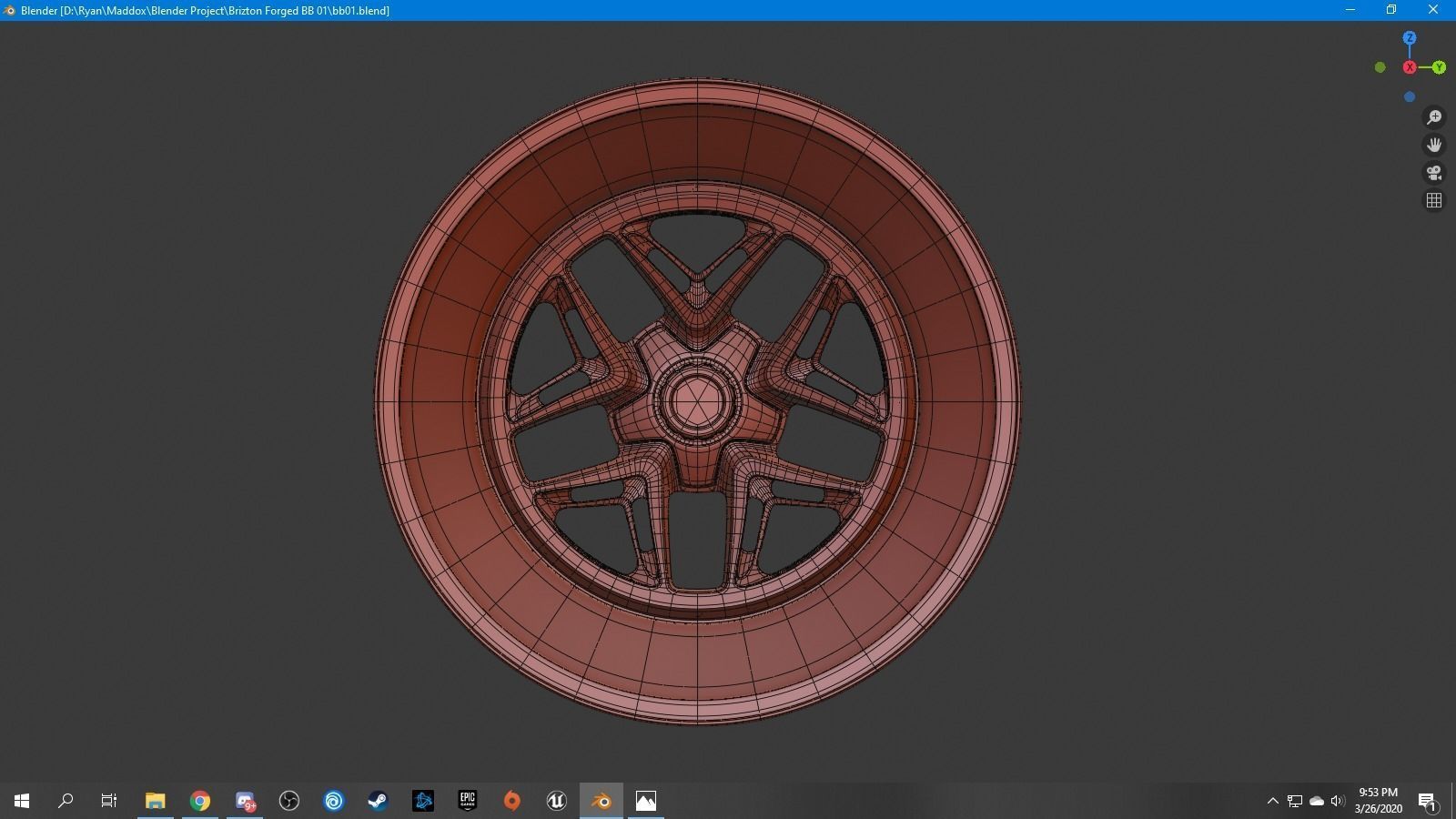Viewport: 1456px width, 819px height.
Task: Switch to Google Chrome on the taskbar
Action: point(200,801)
